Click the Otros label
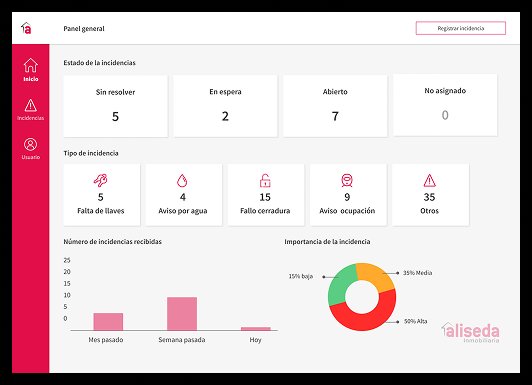 tap(430, 211)
